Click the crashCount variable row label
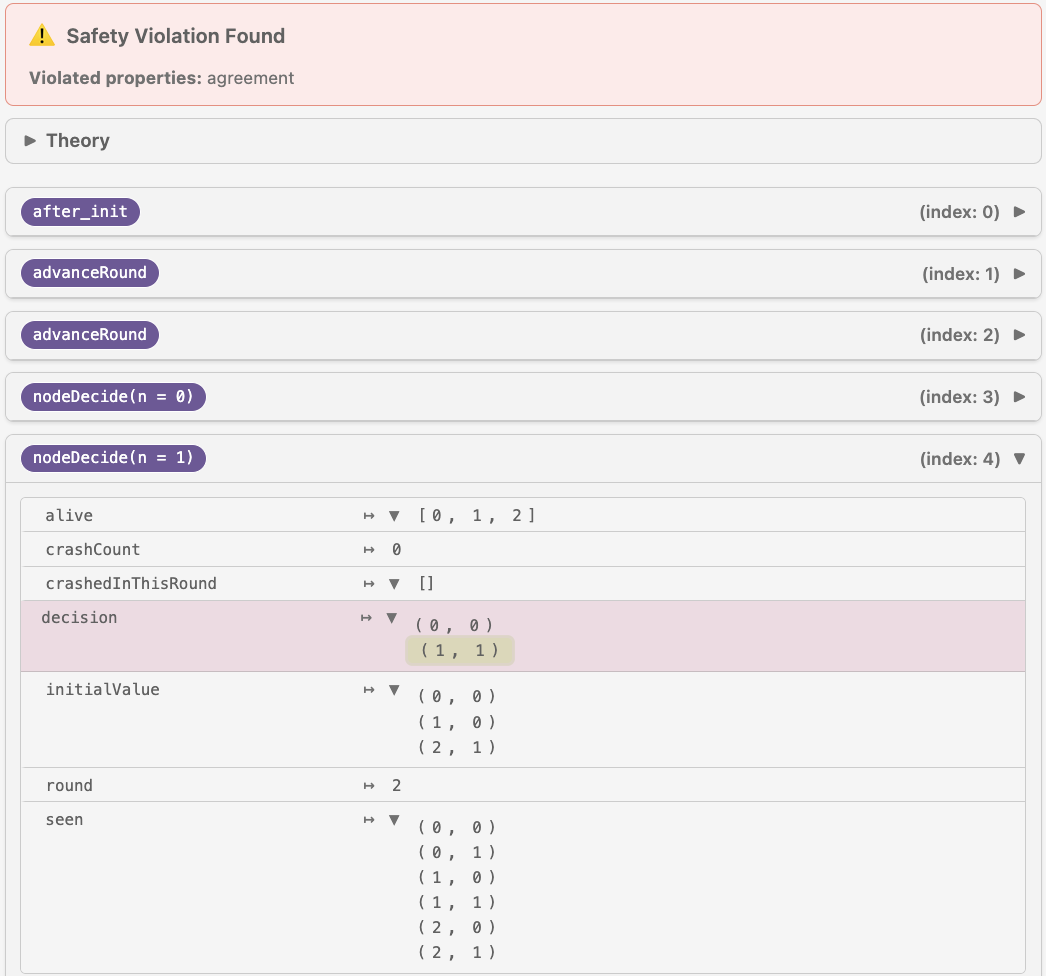Screen dimensions: 1046x976 click(93, 550)
